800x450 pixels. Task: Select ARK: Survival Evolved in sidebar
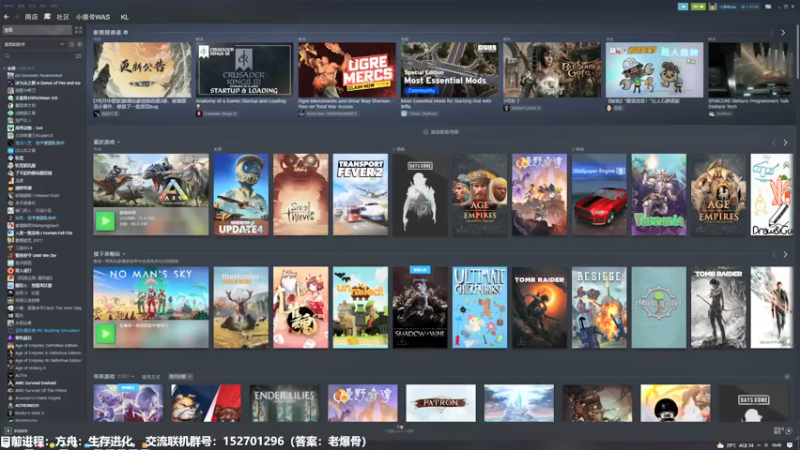[x=32, y=383]
